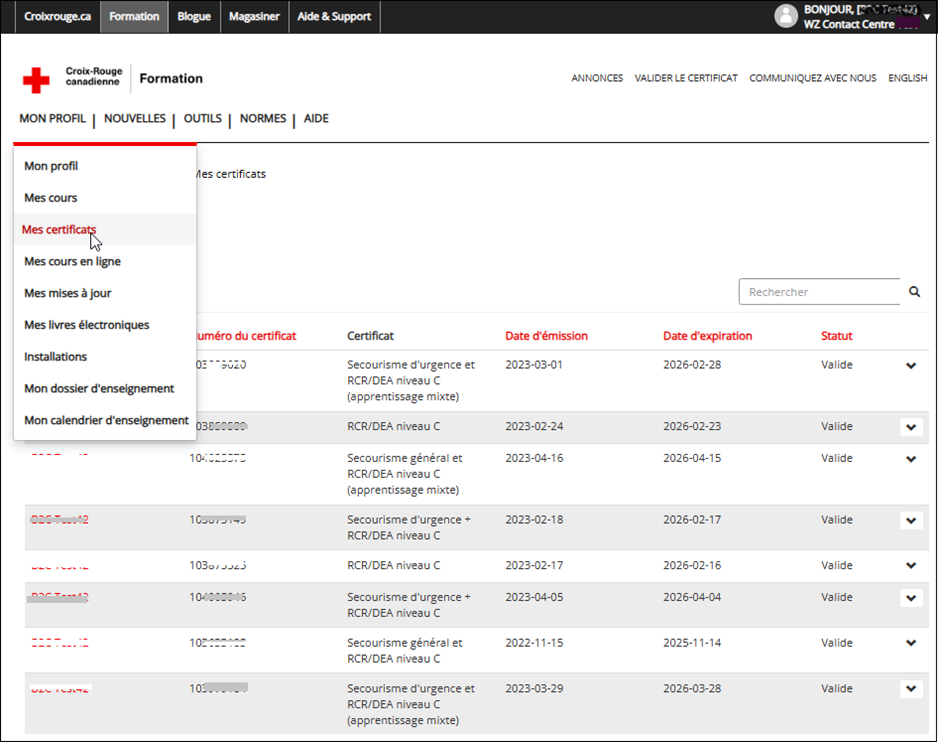938x742 pixels.
Task: Choose Mes cours en ligne
Action: click(x=105, y=261)
